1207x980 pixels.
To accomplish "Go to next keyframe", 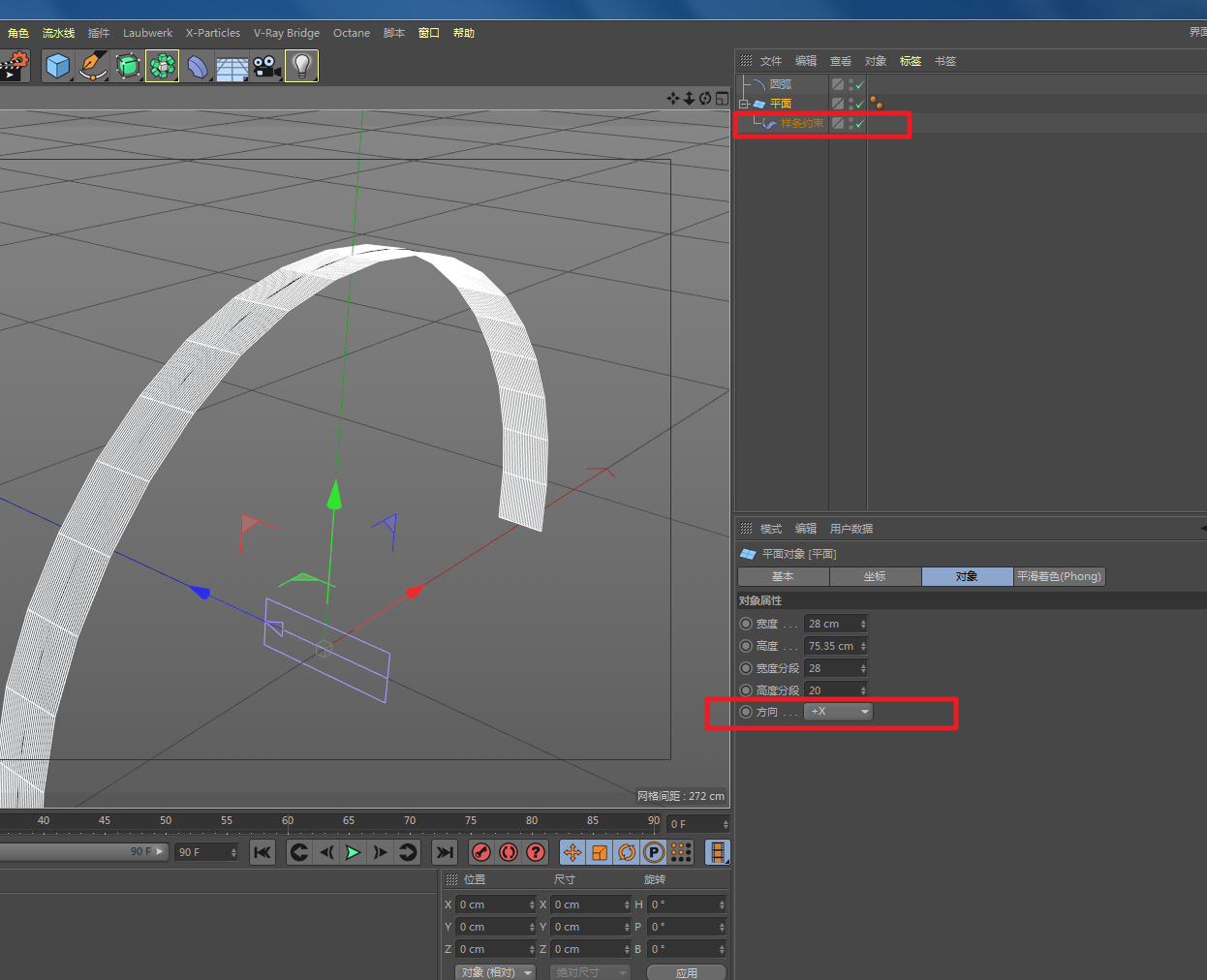I will [x=408, y=852].
